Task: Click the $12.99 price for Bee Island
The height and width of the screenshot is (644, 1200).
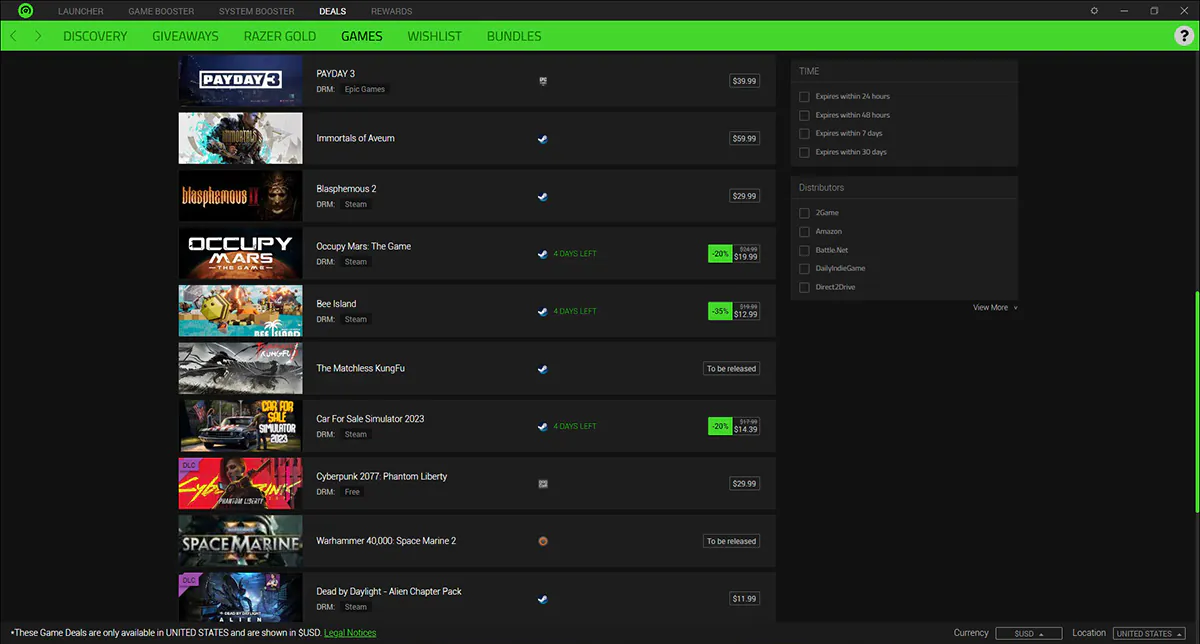Action: point(745,315)
